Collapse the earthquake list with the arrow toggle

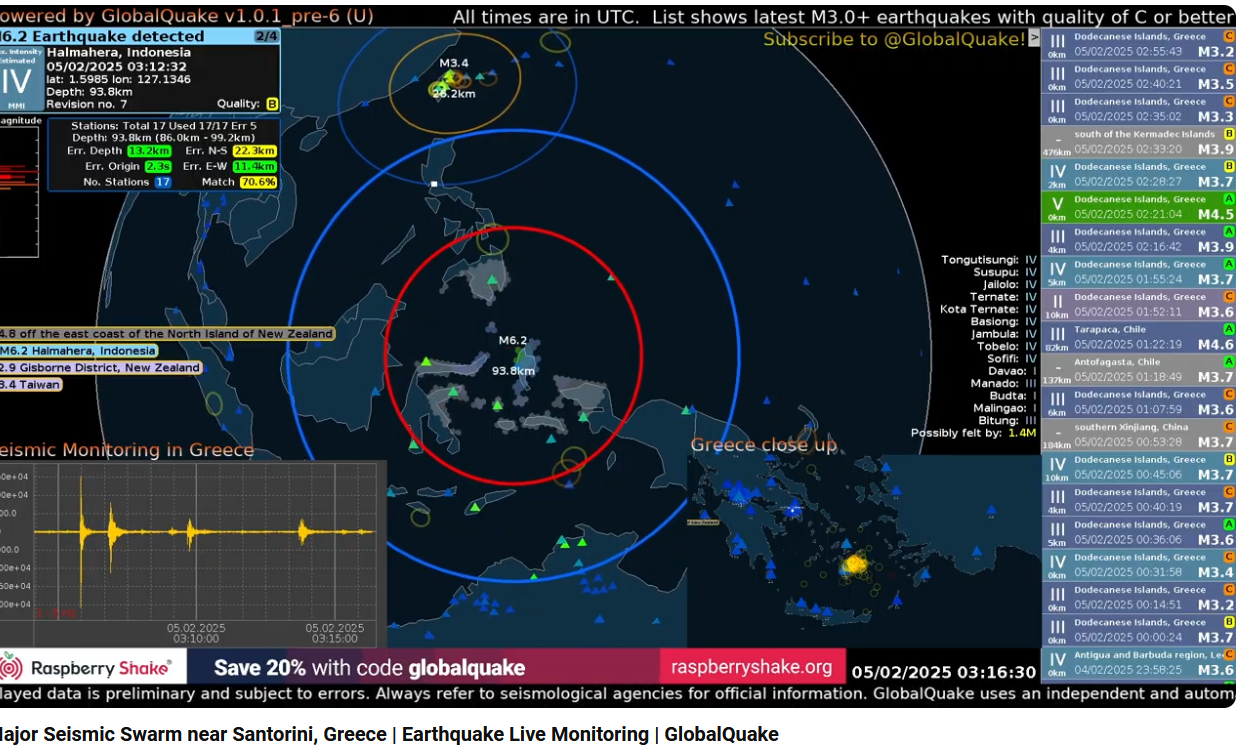click(x=1034, y=37)
